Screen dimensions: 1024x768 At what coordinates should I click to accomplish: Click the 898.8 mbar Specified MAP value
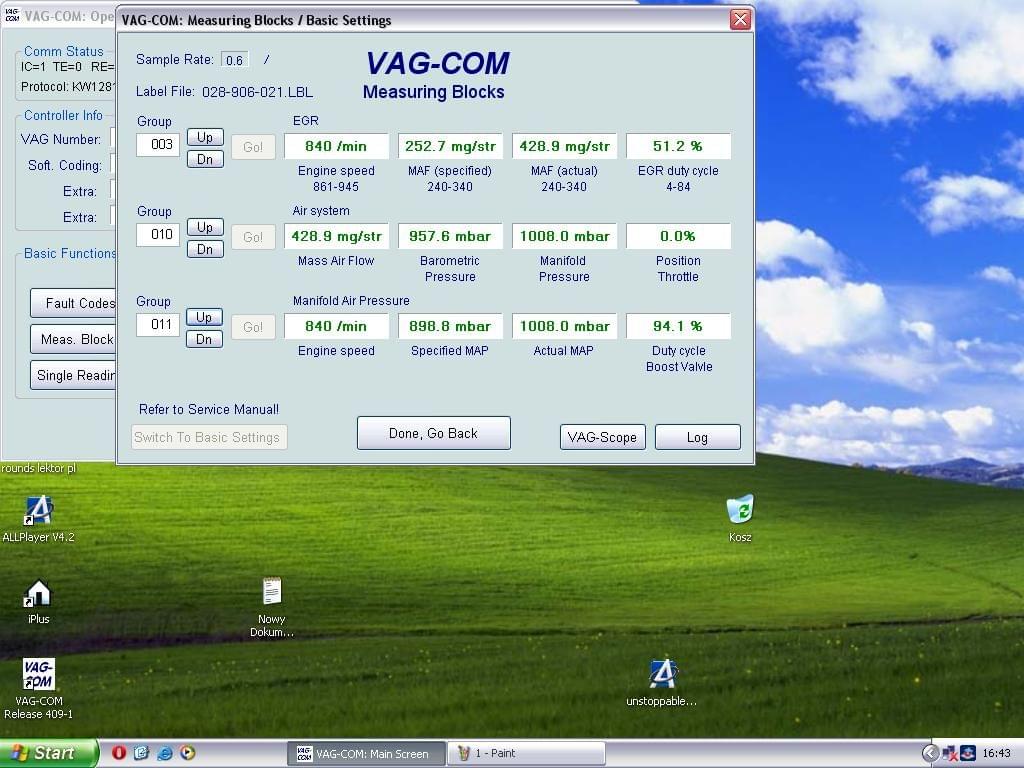[x=450, y=327]
